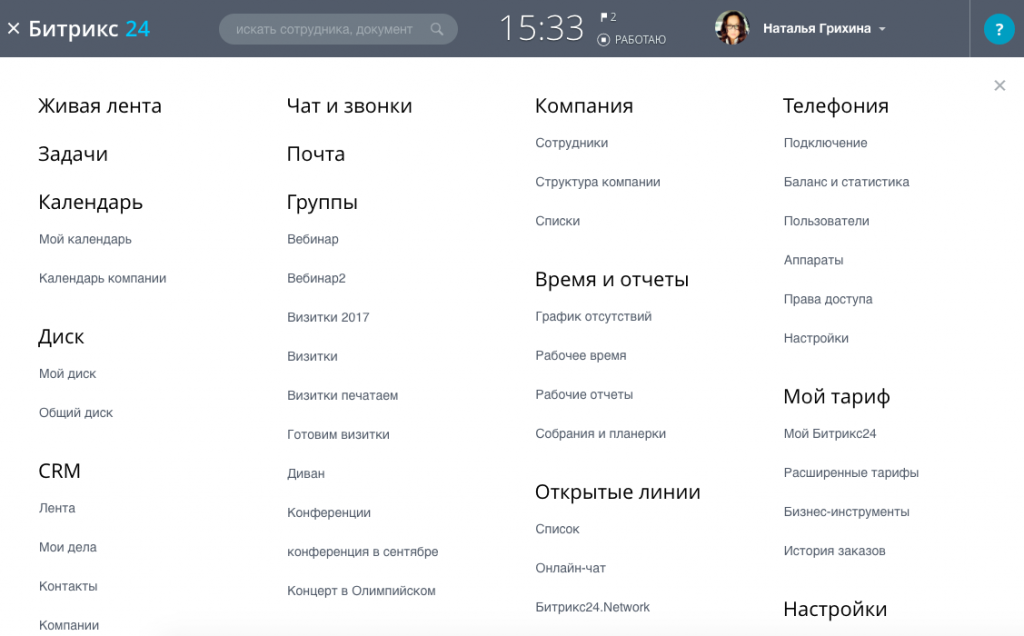The height and width of the screenshot is (636, 1024).
Task: Close the sitemap with the gray X
Action: tap(999, 86)
